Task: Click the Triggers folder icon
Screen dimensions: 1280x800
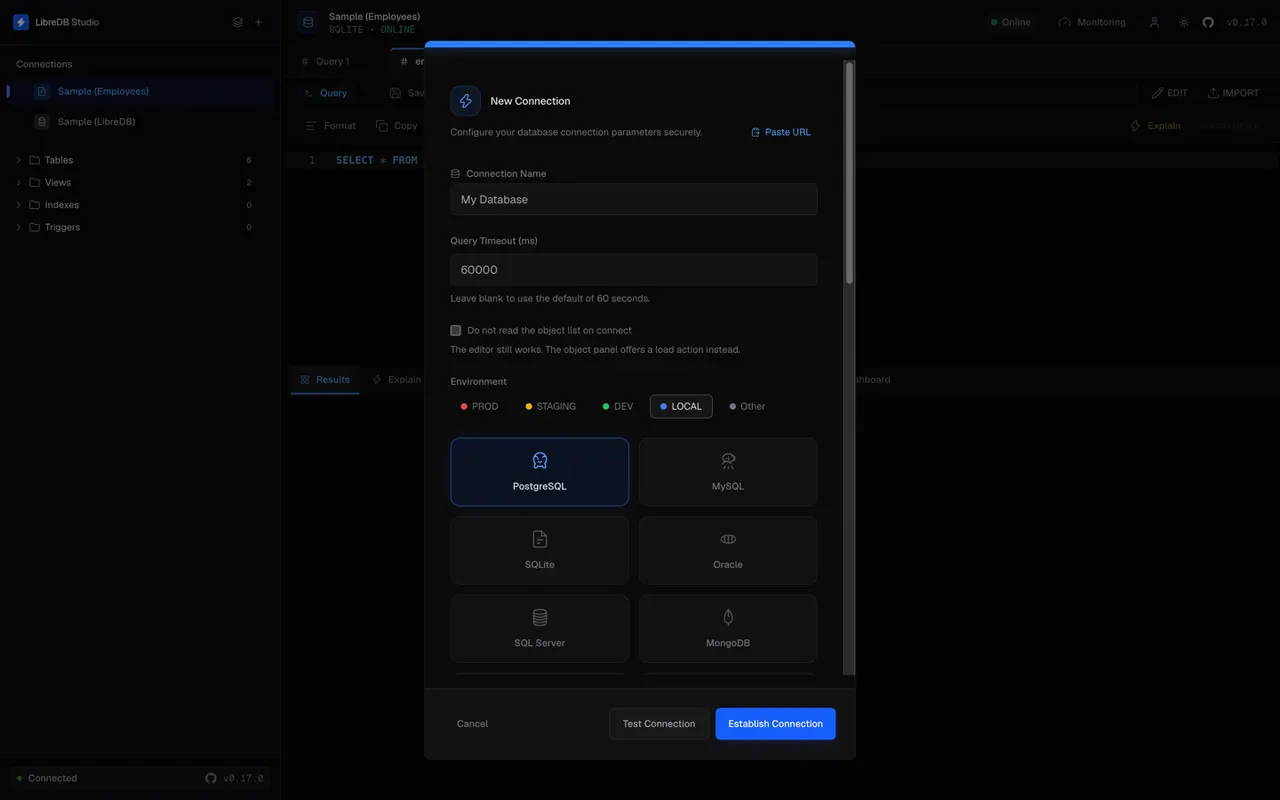Action: [x=35, y=227]
